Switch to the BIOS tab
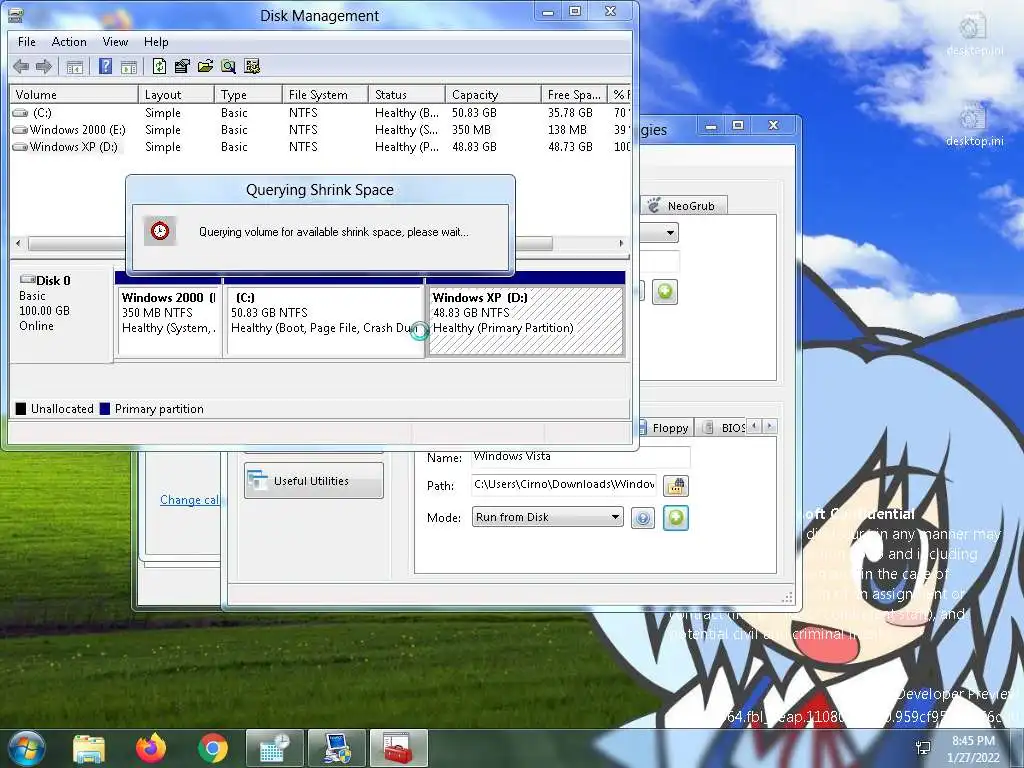The image size is (1024, 768). (722, 428)
